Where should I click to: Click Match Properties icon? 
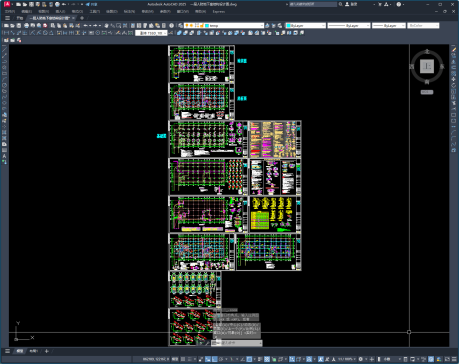[71, 25]
